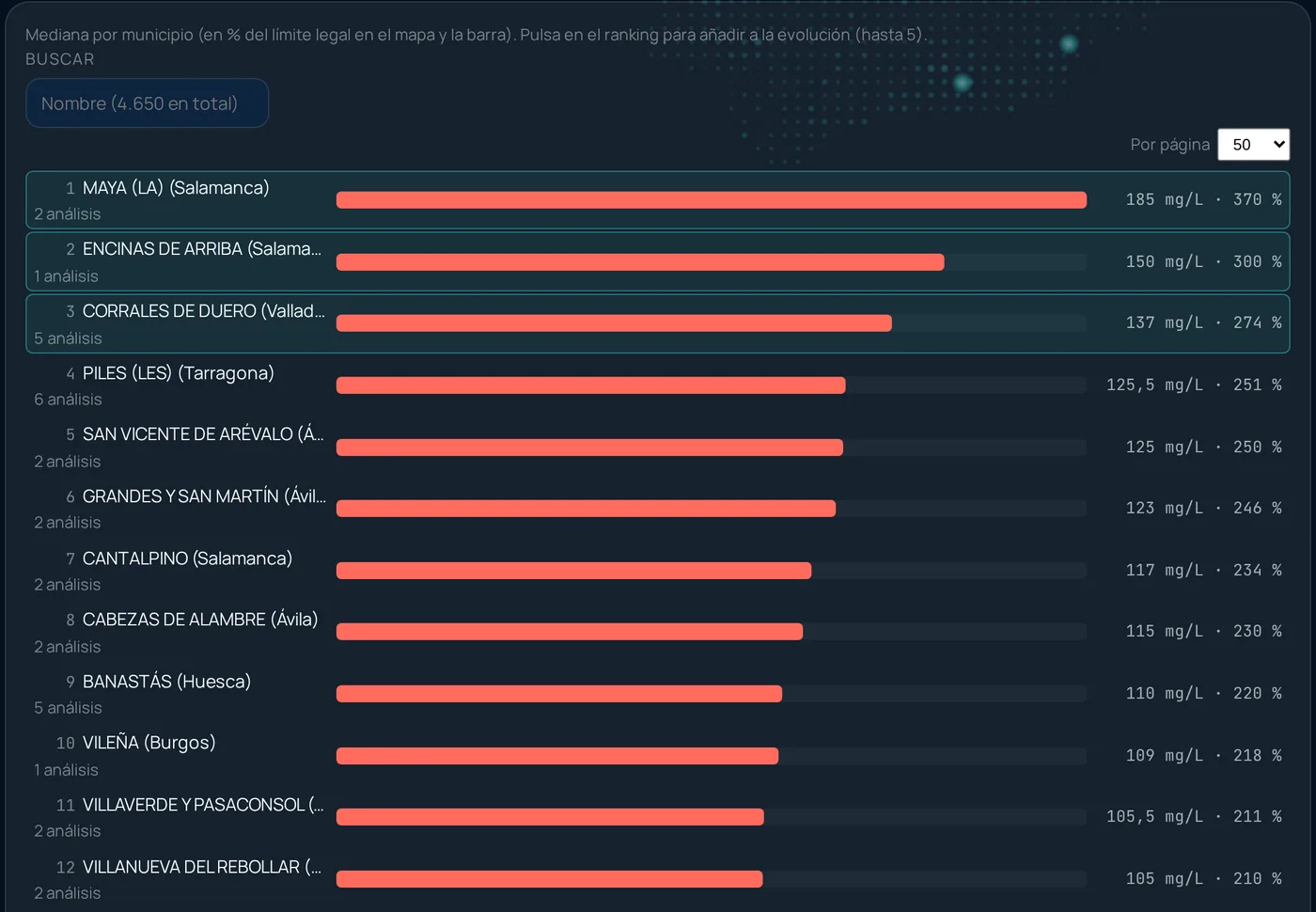Toggle CORRALES DE DUERO row selection
Image resolution: width=1316 pixels, height=912 pixels.
tap(658, 323)
